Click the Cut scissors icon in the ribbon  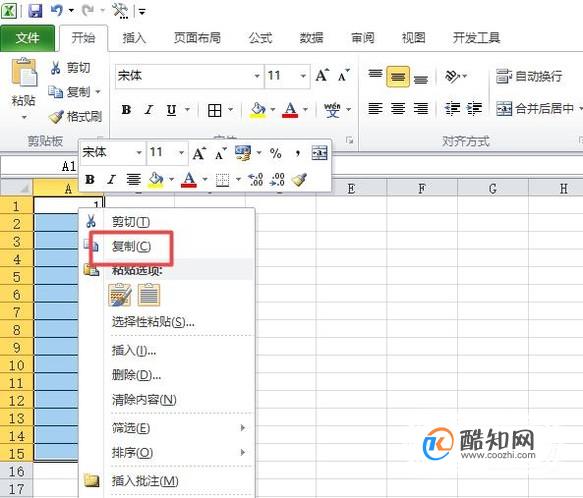point(56,68)
